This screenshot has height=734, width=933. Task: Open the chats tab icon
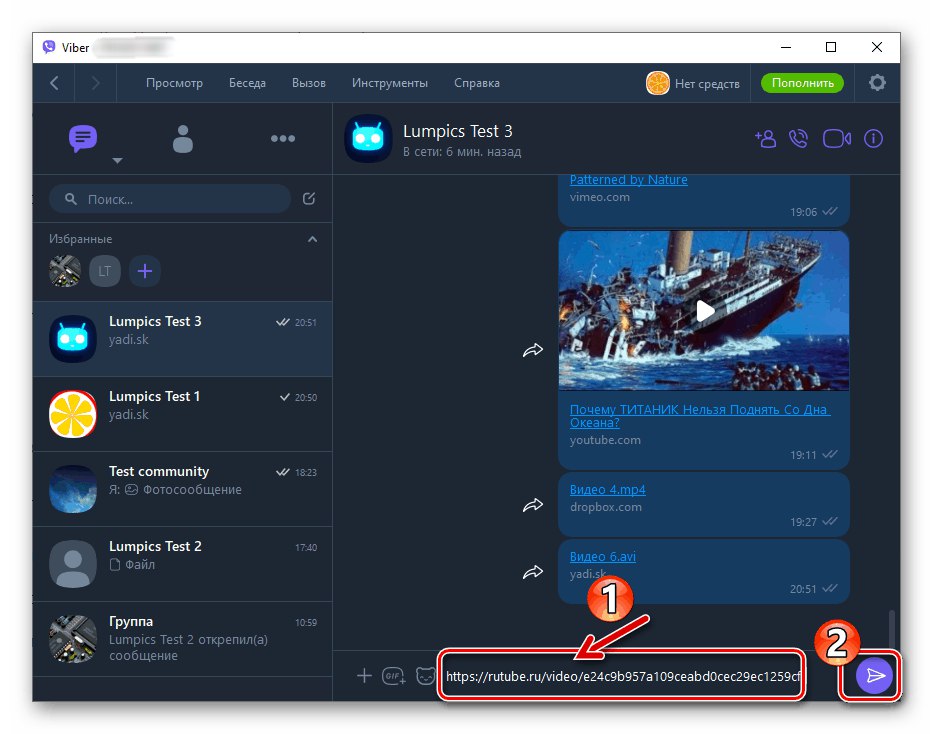83,139
